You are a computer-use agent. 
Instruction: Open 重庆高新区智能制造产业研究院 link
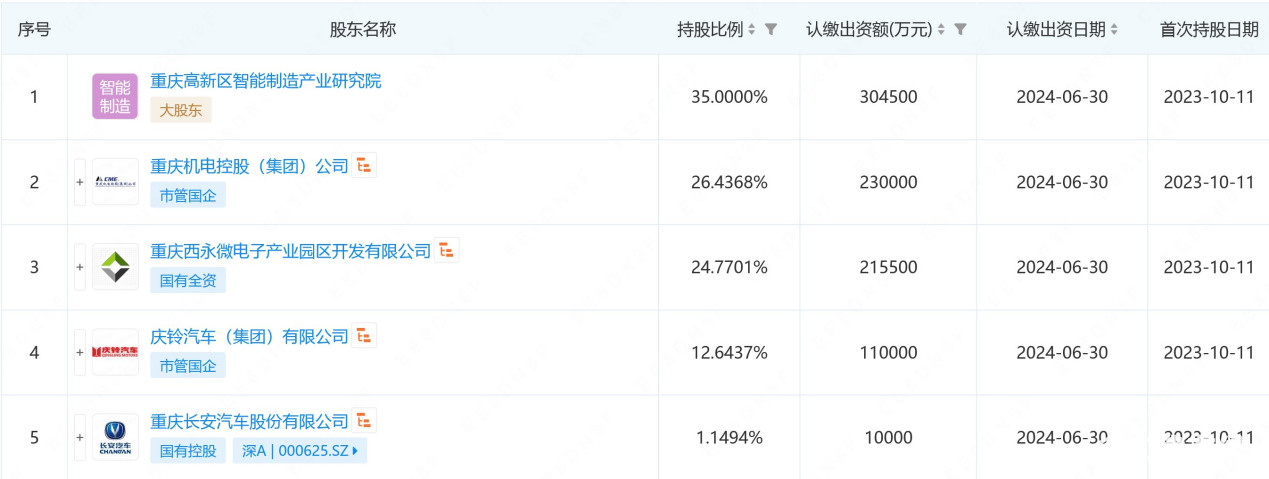coord(265,81)
